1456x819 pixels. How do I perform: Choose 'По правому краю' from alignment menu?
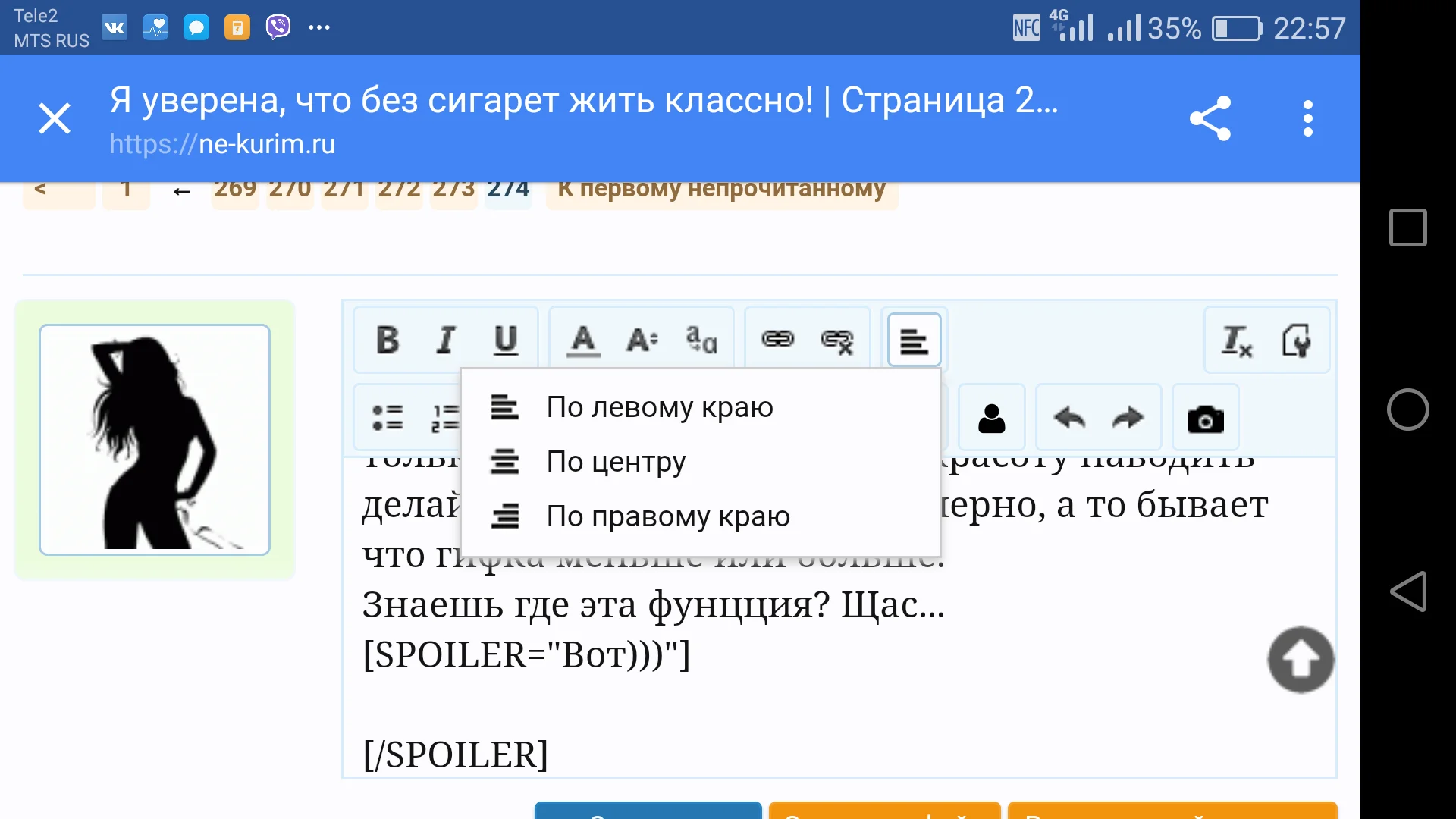[668, 516]
